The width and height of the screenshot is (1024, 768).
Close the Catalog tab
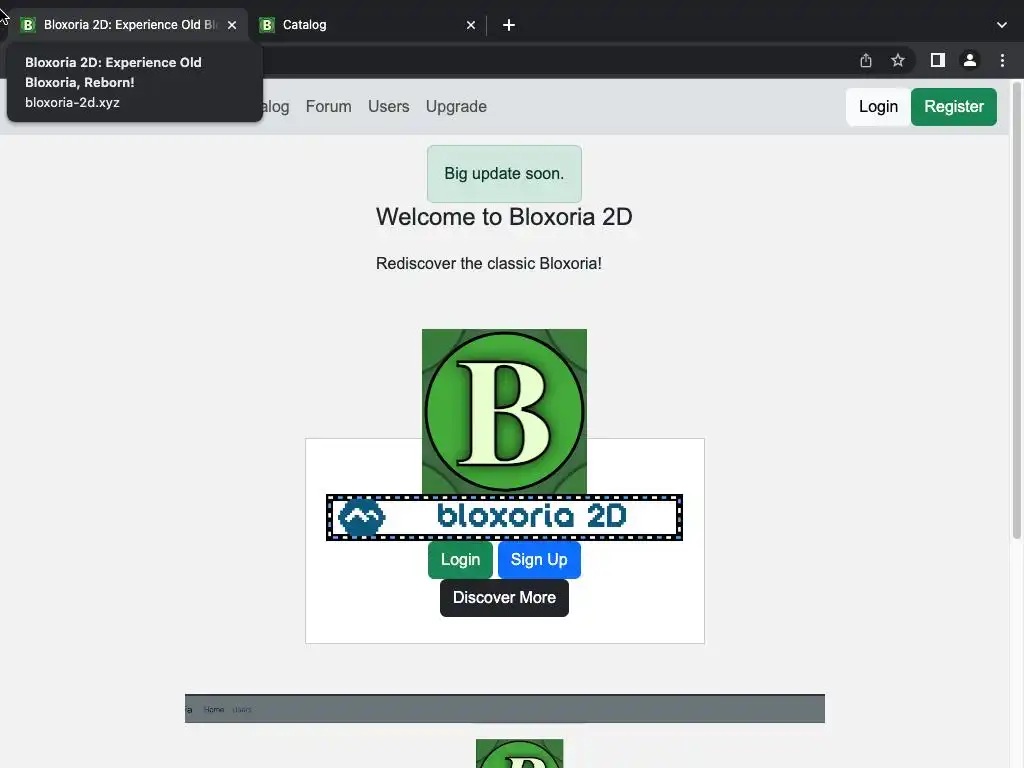pyautogui.click(x=471, y=25)
